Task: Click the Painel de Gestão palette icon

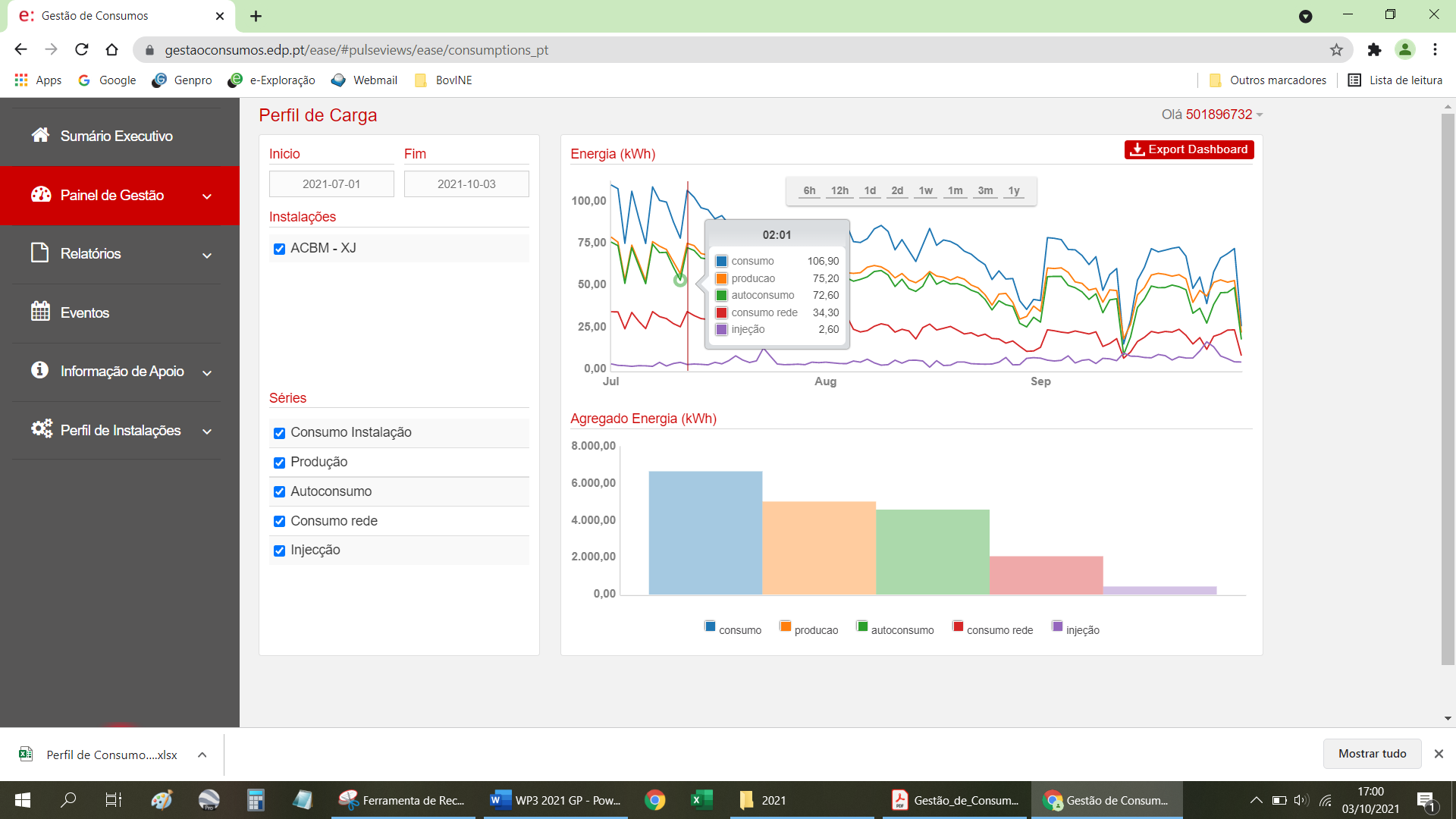Action: point(40,194)
